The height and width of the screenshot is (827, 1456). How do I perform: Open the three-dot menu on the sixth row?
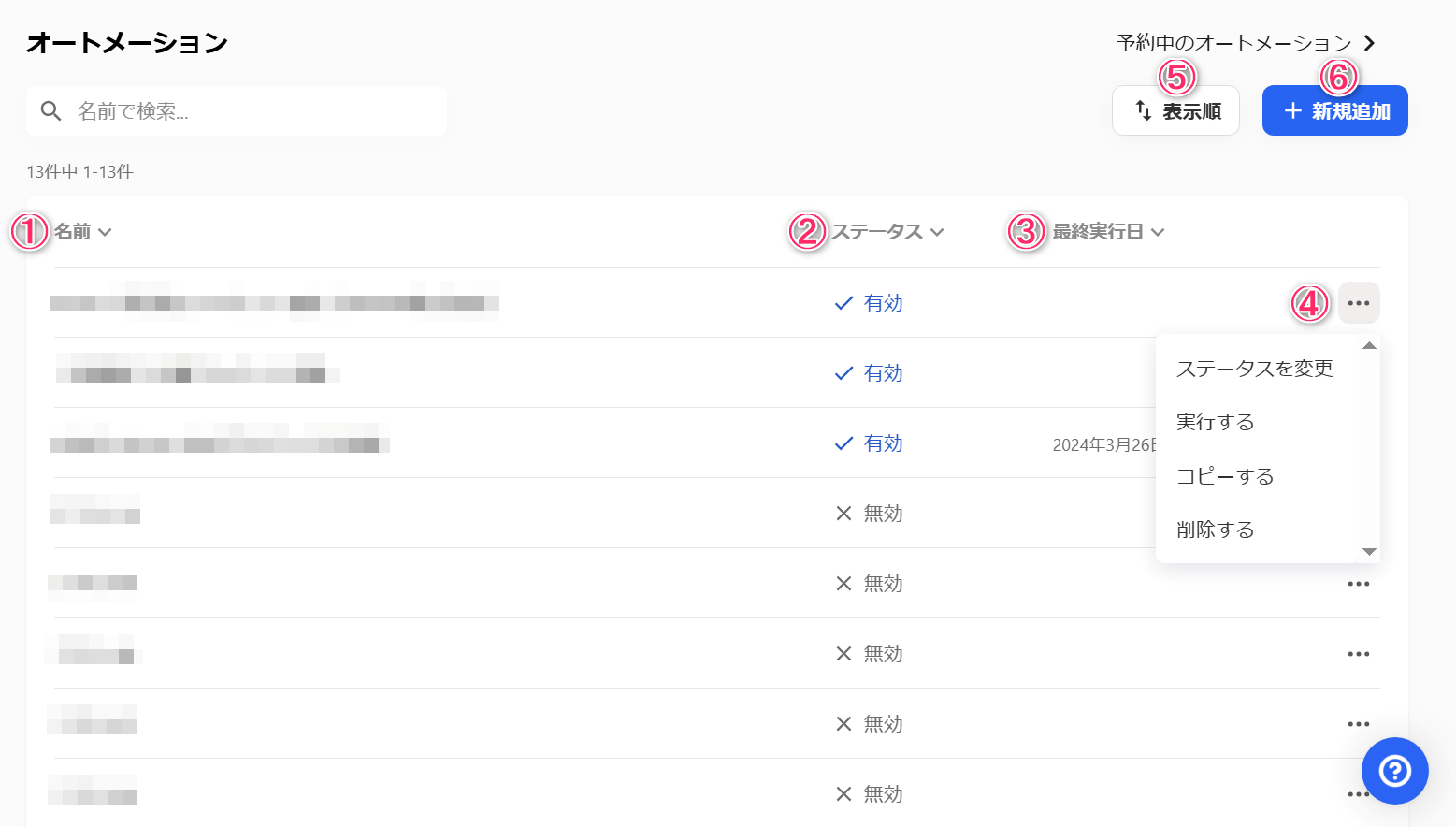click(x=1359, y=654)
